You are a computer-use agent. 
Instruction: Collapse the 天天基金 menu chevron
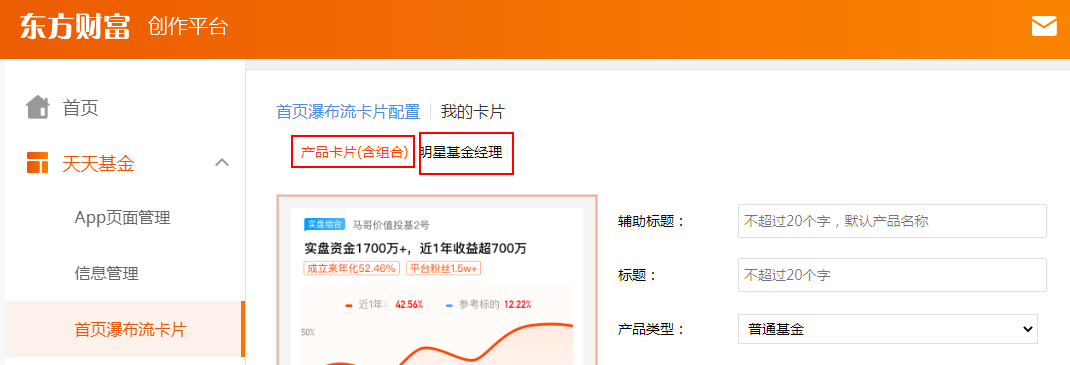click(222, 163)
